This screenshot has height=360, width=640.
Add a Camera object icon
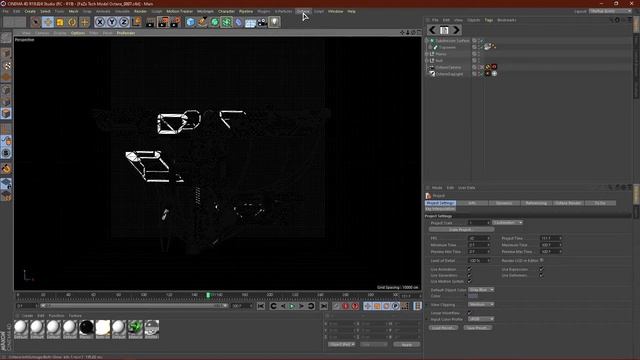pyautogui.click(x=262, y=22)
